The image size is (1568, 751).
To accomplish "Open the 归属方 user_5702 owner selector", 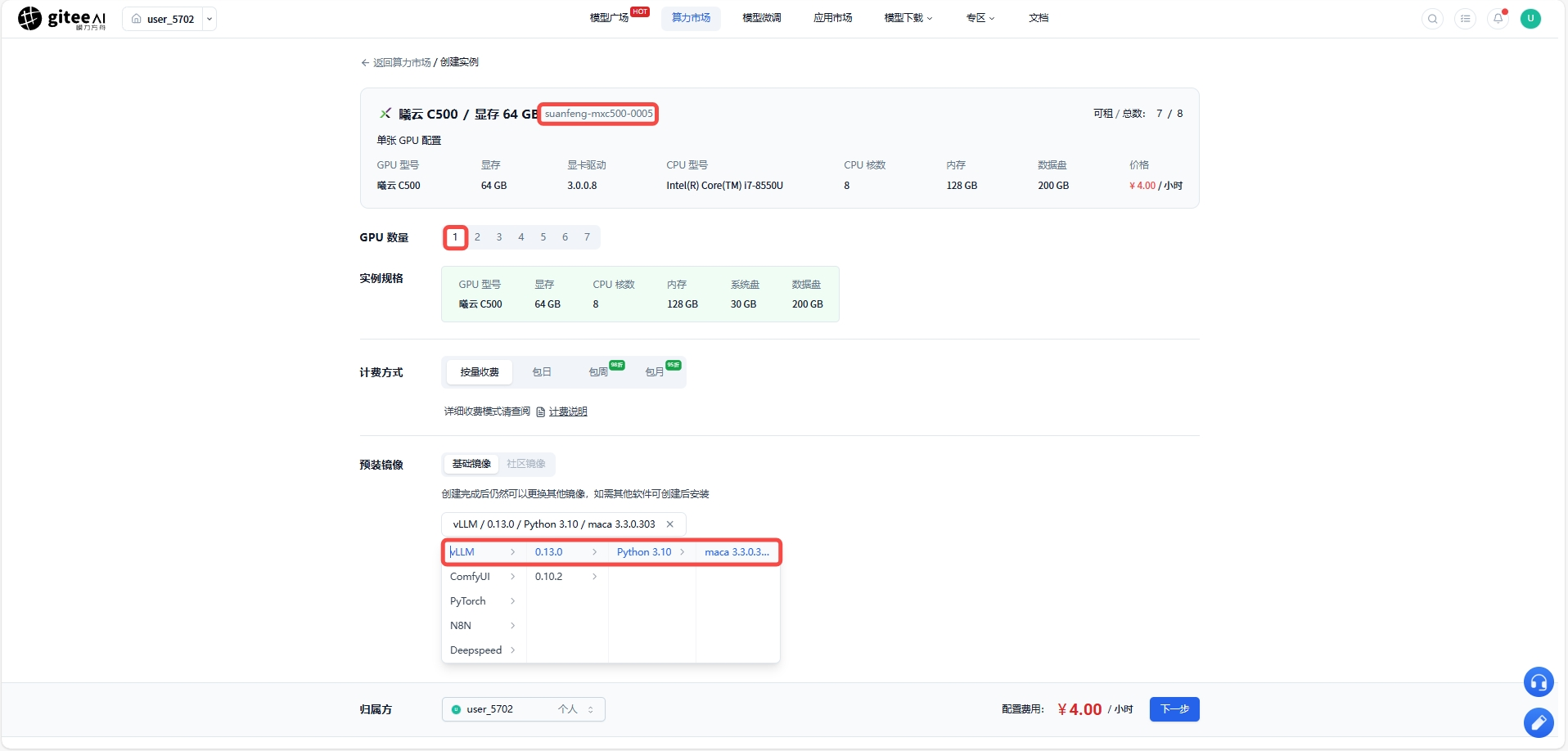I will coord(524,709).
